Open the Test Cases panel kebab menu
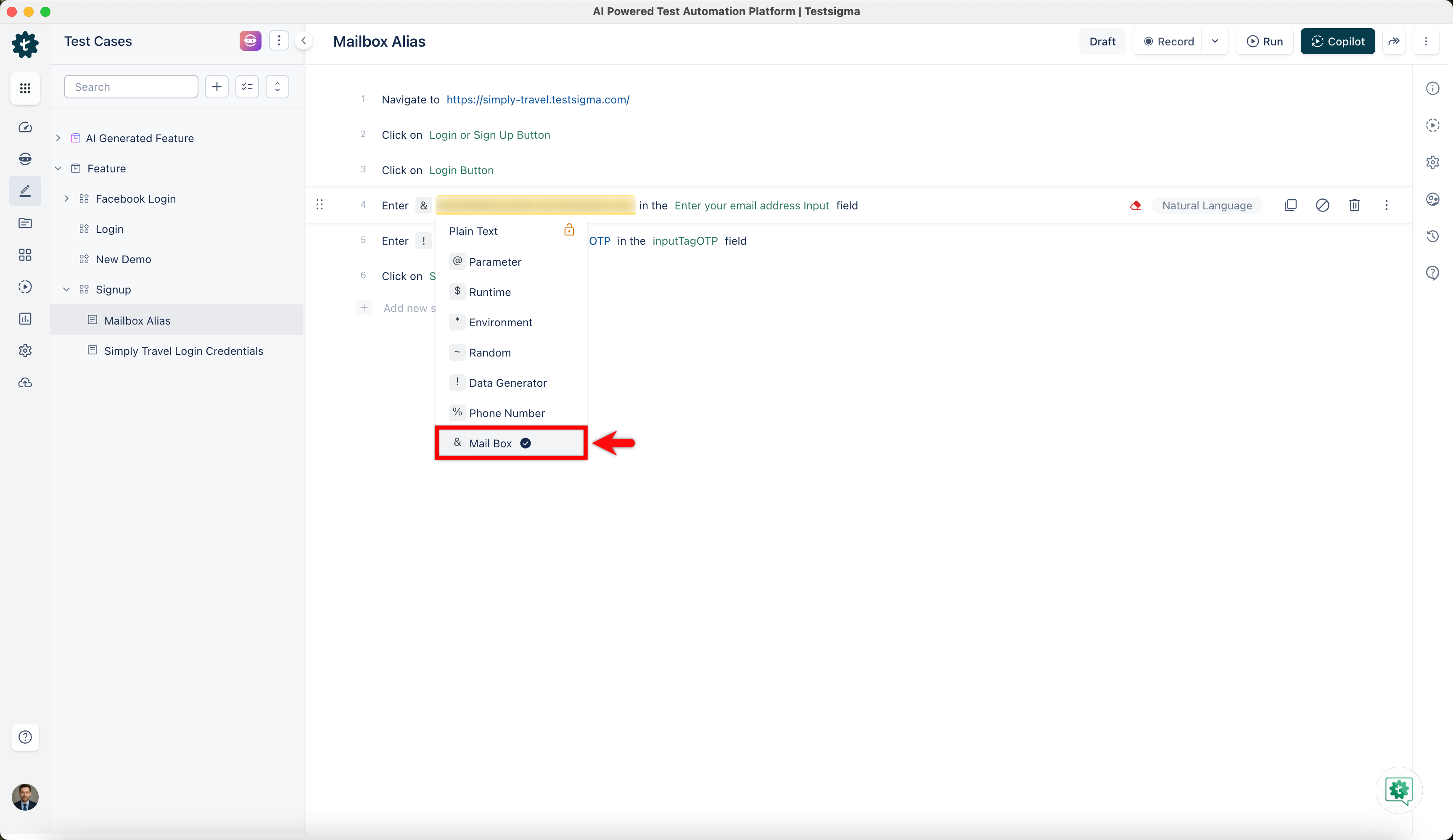The height and width of the screenshot is (840, 1453). 279,40
